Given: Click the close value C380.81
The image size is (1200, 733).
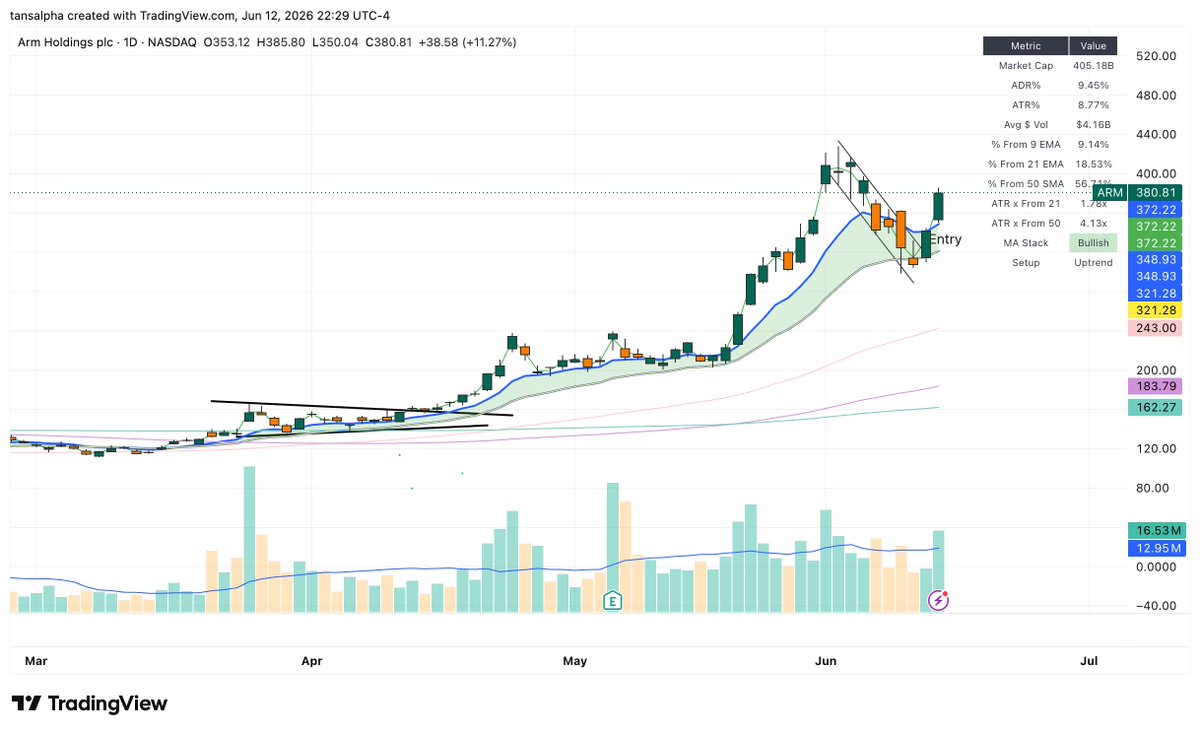Looking at the screenshot, I should click(388, 42).
